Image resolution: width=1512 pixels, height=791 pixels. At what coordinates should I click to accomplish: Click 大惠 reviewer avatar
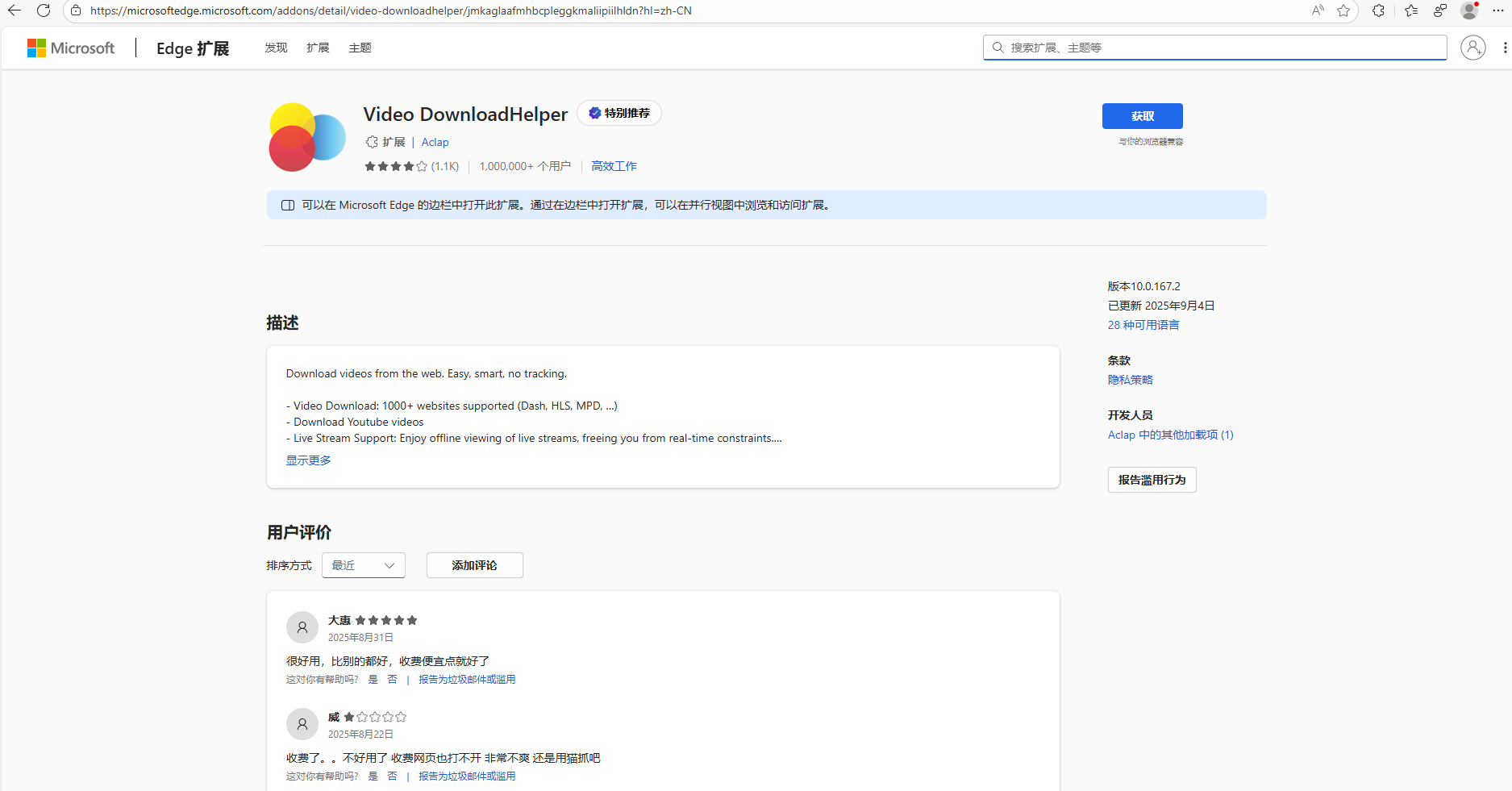click(x=302, y=627)
